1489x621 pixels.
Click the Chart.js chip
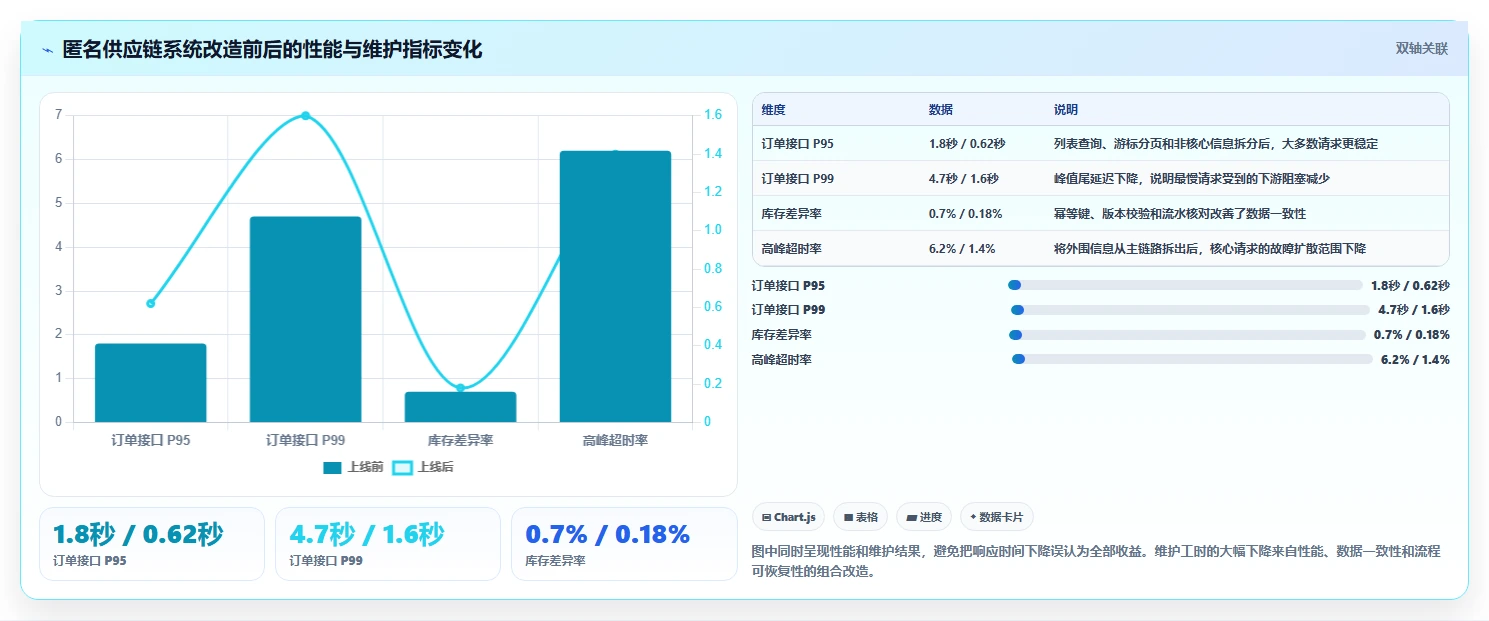[788, 517]
